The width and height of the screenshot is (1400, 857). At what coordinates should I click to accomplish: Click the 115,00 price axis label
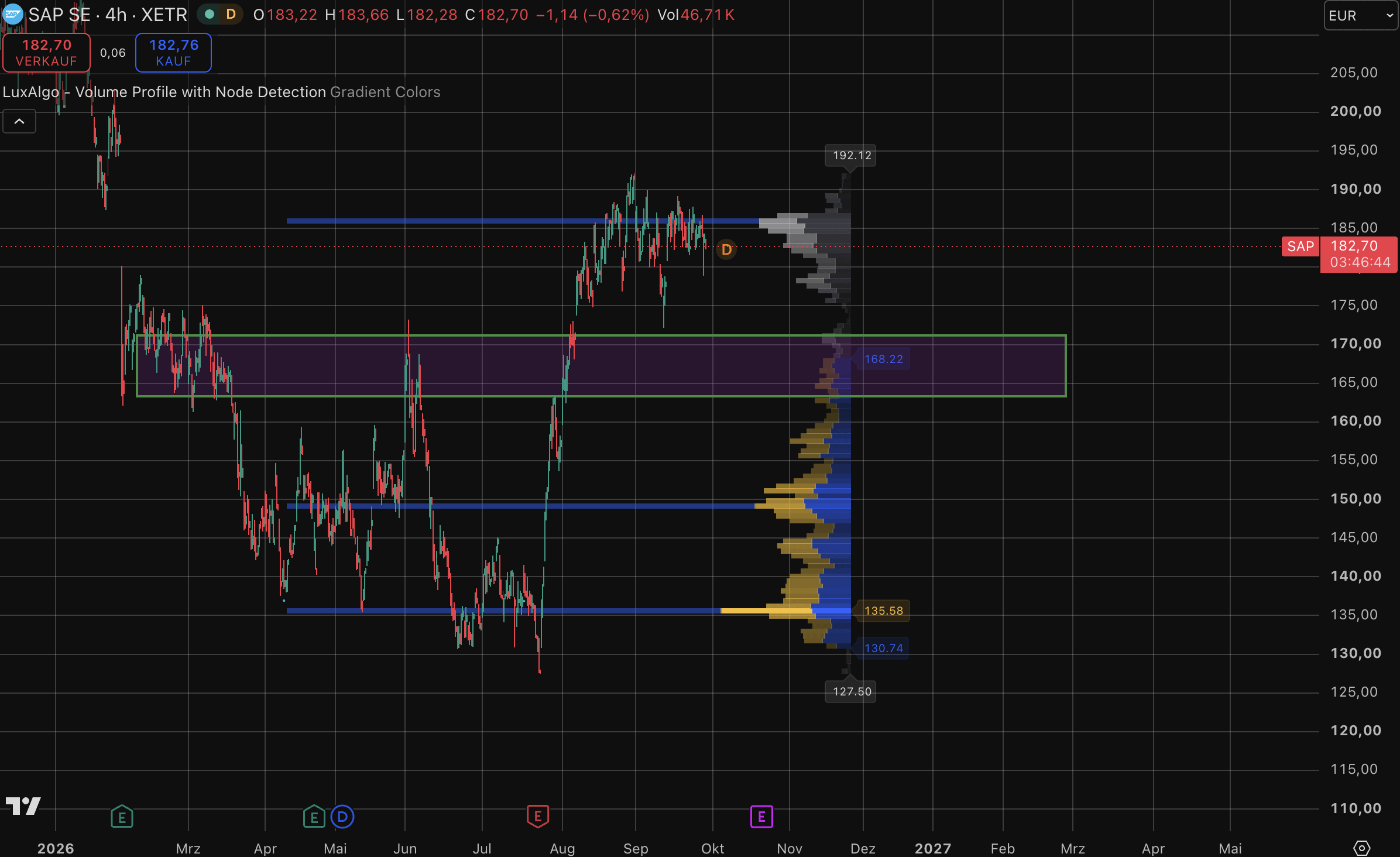pyautogui.click(x=1354, y=769)
